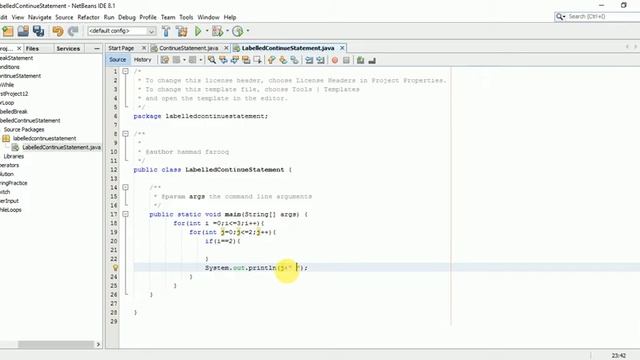Start macro recording with the red circle
The width and height of the screenshot is (640, 360).
335,60
